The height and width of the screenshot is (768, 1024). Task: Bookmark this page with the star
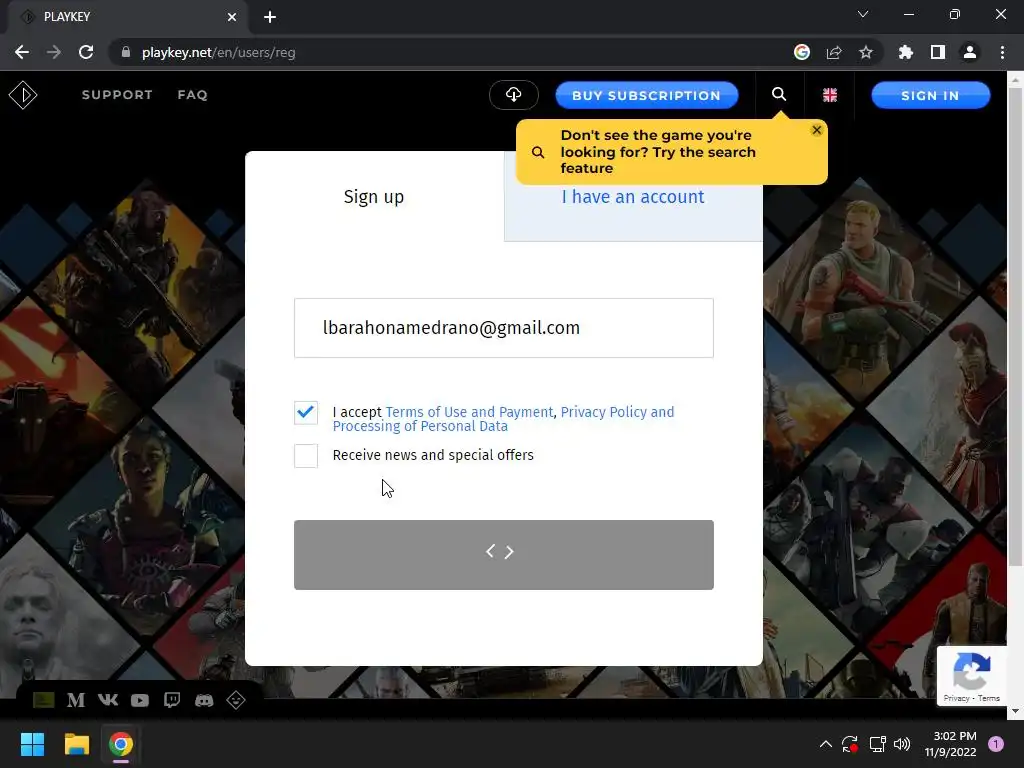[x=866, y=52]
